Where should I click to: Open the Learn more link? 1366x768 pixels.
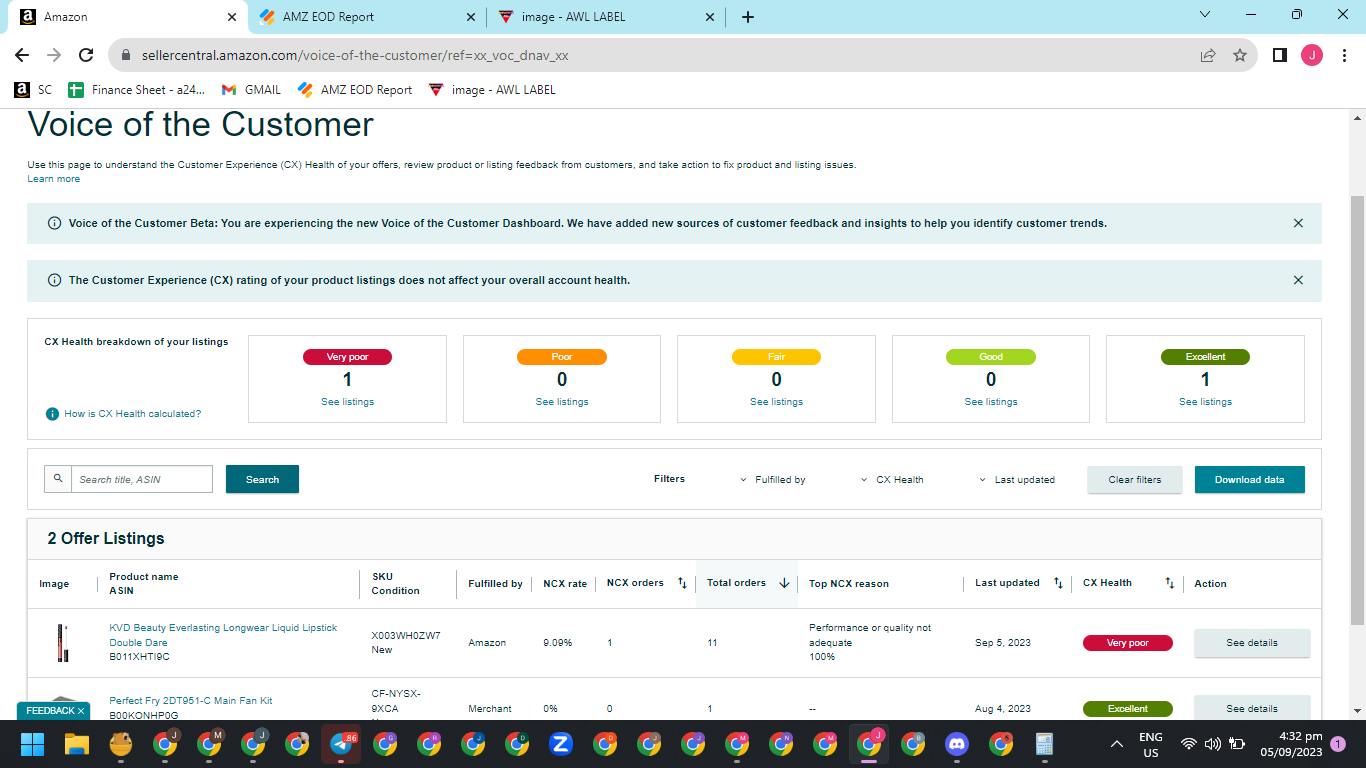54,179
